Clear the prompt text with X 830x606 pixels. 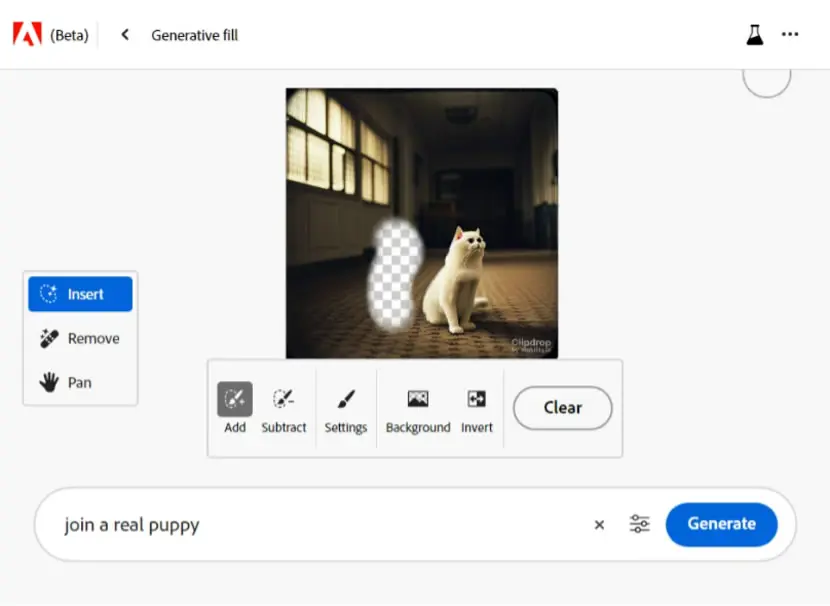599,524
